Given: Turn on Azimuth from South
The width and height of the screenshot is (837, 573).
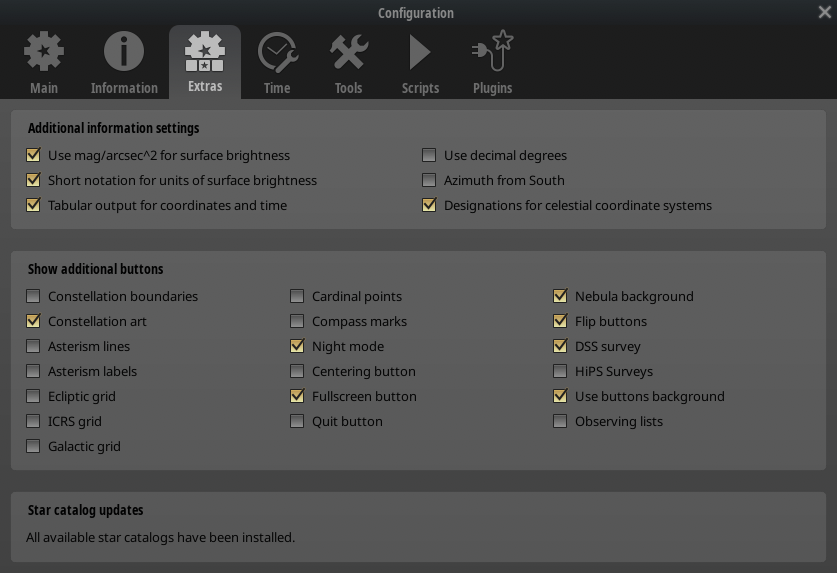Looking at the screenshot, I should [x=429, y=180].
